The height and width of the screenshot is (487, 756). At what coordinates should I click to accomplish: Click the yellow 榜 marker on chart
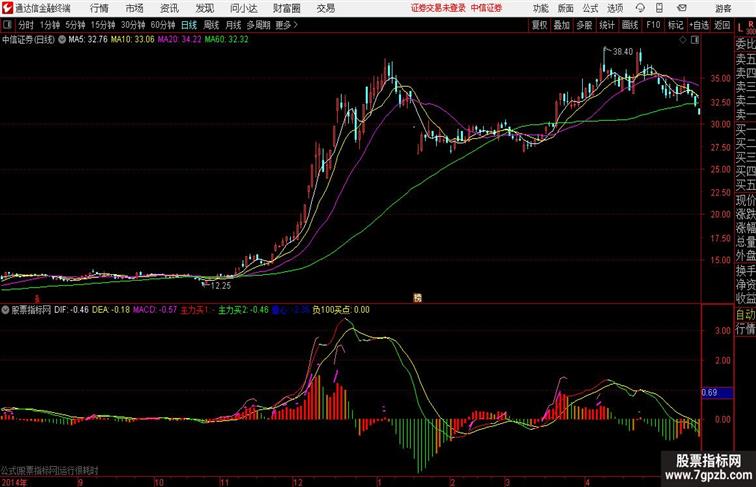pos(418,298)
